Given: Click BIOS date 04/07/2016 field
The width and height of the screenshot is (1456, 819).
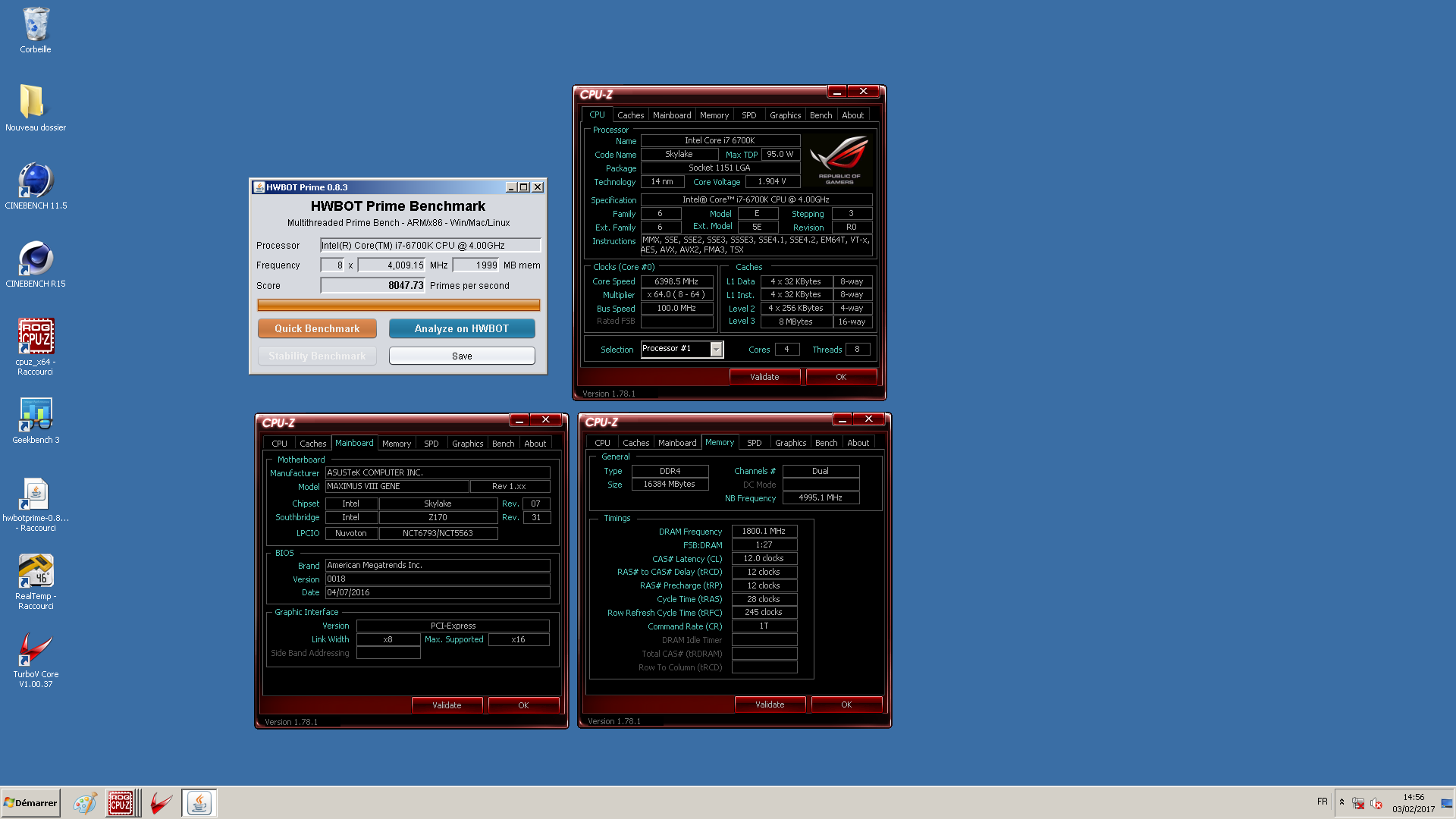Looking at the screenshot, I should point(438,592).
